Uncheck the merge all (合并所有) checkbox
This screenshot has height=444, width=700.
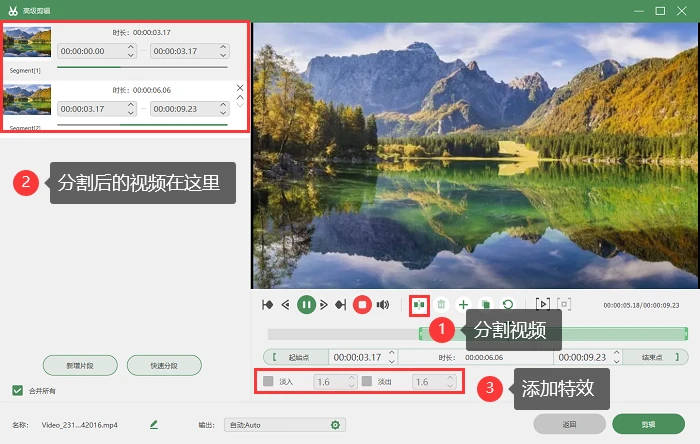17,390
